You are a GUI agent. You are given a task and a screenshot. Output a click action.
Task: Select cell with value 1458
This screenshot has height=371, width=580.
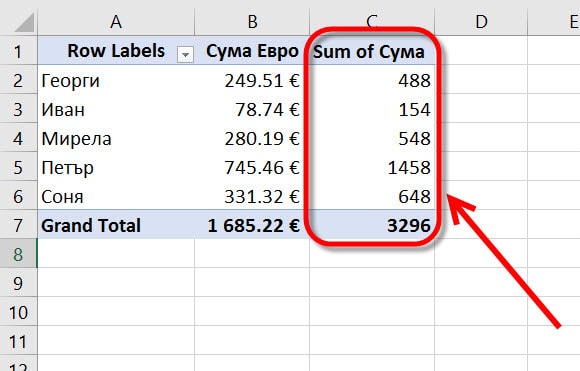pyautogui.click(x=372, y=167)
